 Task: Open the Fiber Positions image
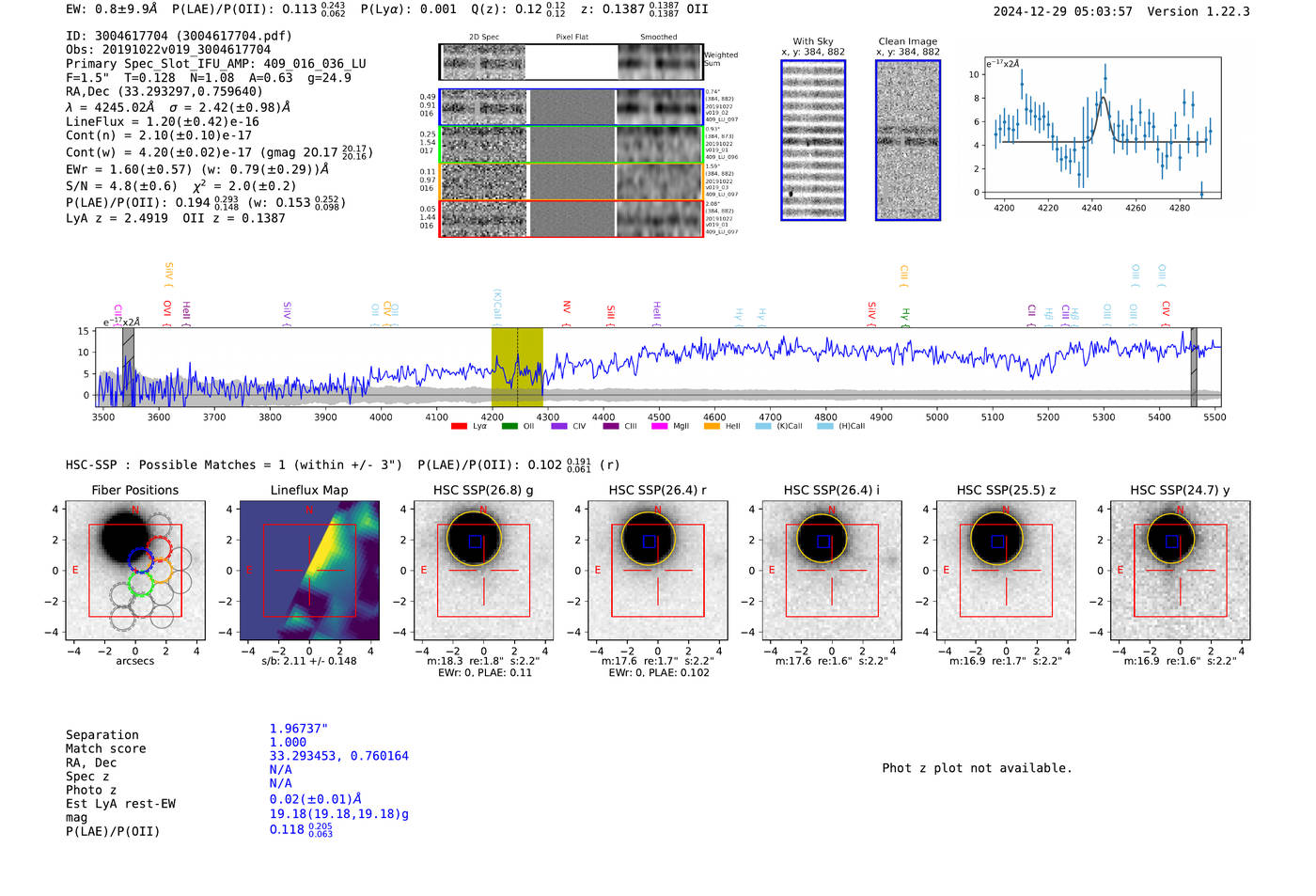(134, 571)
